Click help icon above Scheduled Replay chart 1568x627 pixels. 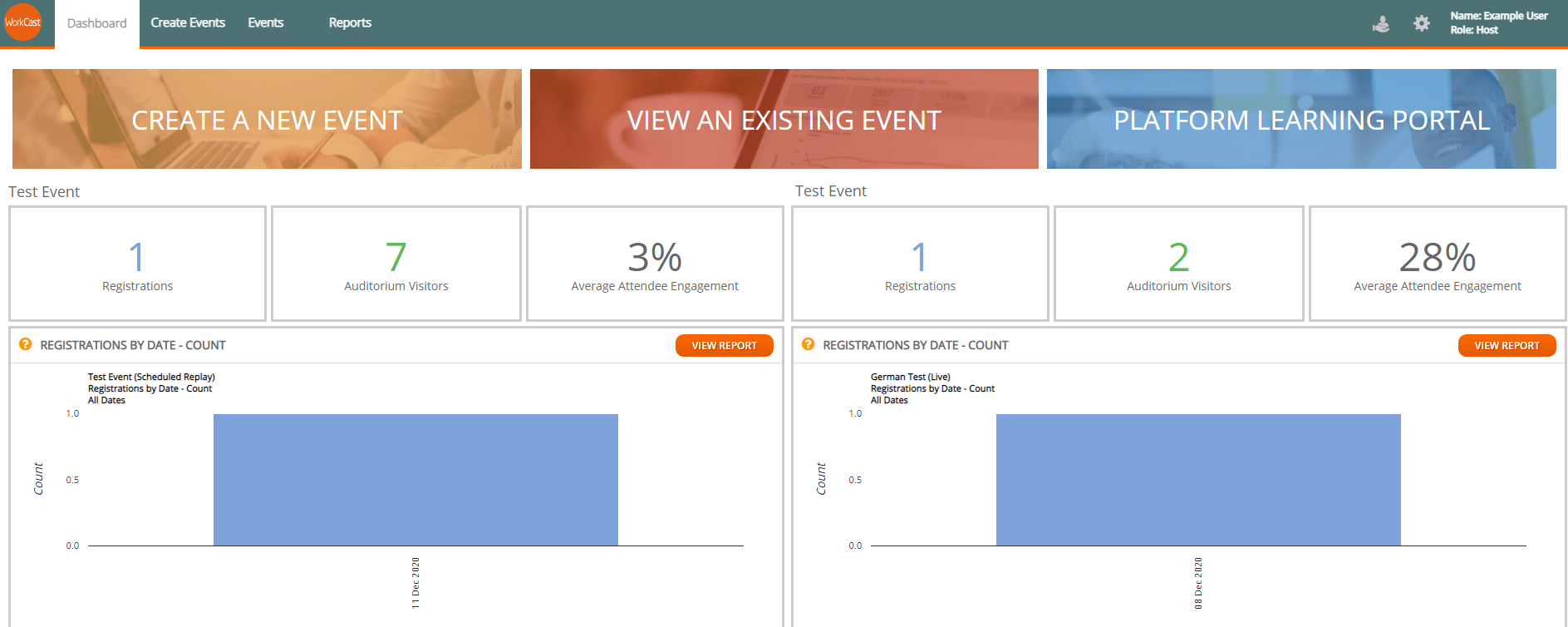click(26, 344)
